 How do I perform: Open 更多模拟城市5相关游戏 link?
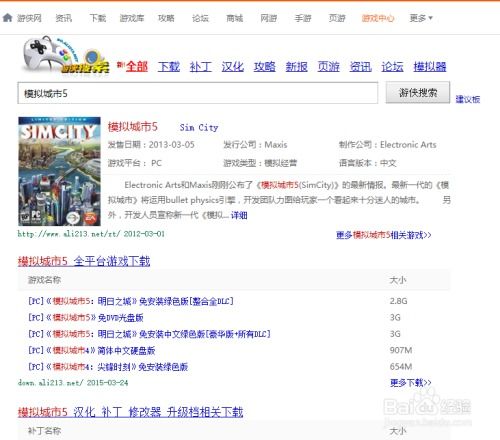point(384,235)
